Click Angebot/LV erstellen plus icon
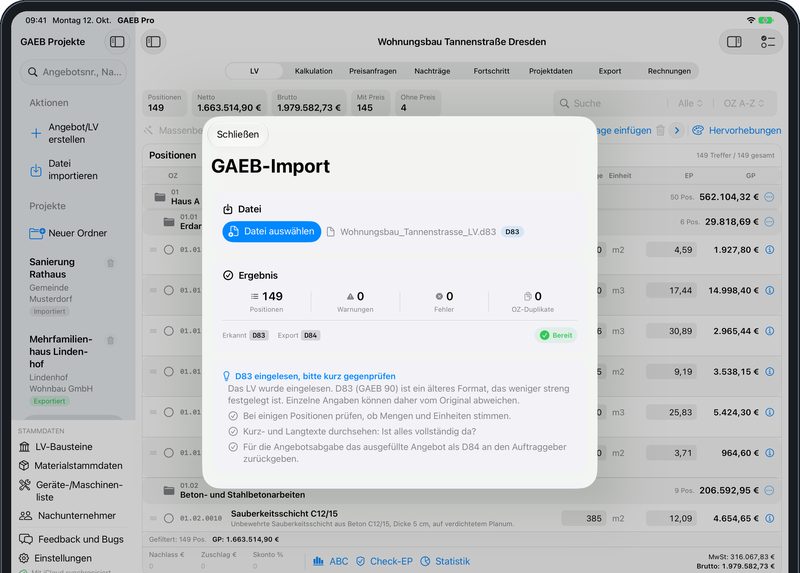The height and width of the screenshot is (573, 800). pyautogui.click(x=36, y=133)
